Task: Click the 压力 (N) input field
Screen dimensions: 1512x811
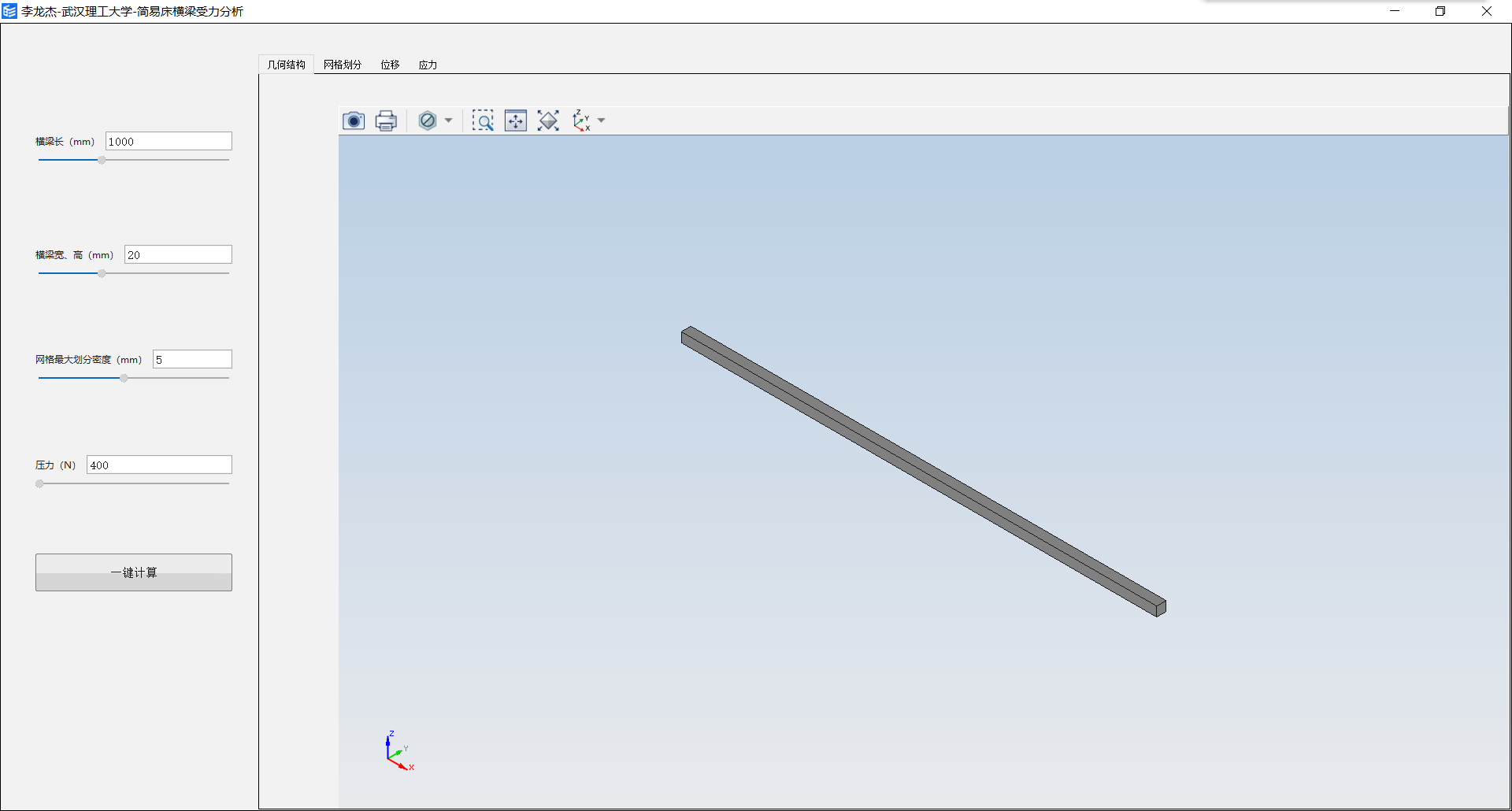Action: [x=159, y=465]
